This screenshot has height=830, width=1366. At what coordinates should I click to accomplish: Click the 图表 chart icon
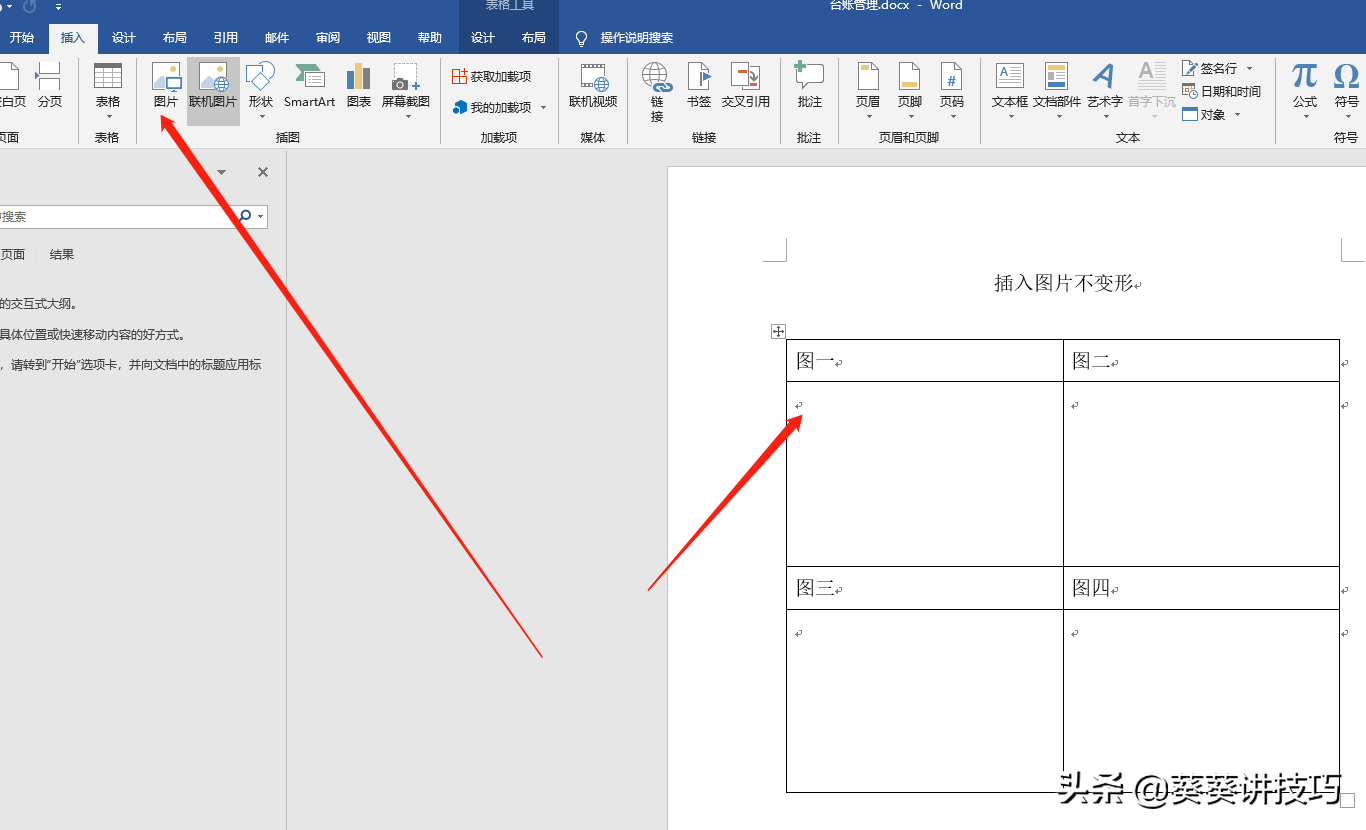(x=358, y=78)
